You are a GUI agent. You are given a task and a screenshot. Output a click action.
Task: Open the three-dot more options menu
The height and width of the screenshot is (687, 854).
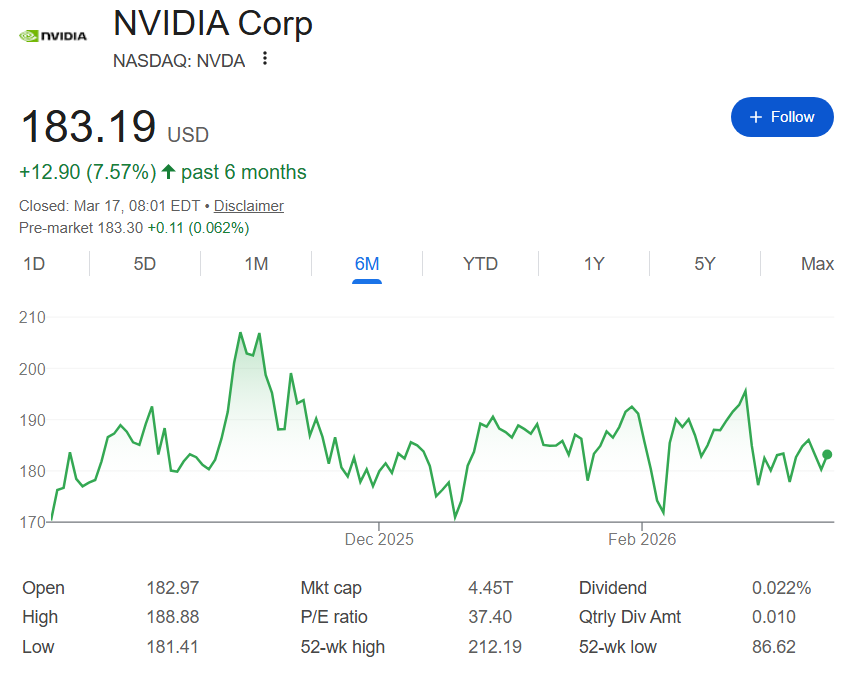pyautogui.click(x=265, y=59)
